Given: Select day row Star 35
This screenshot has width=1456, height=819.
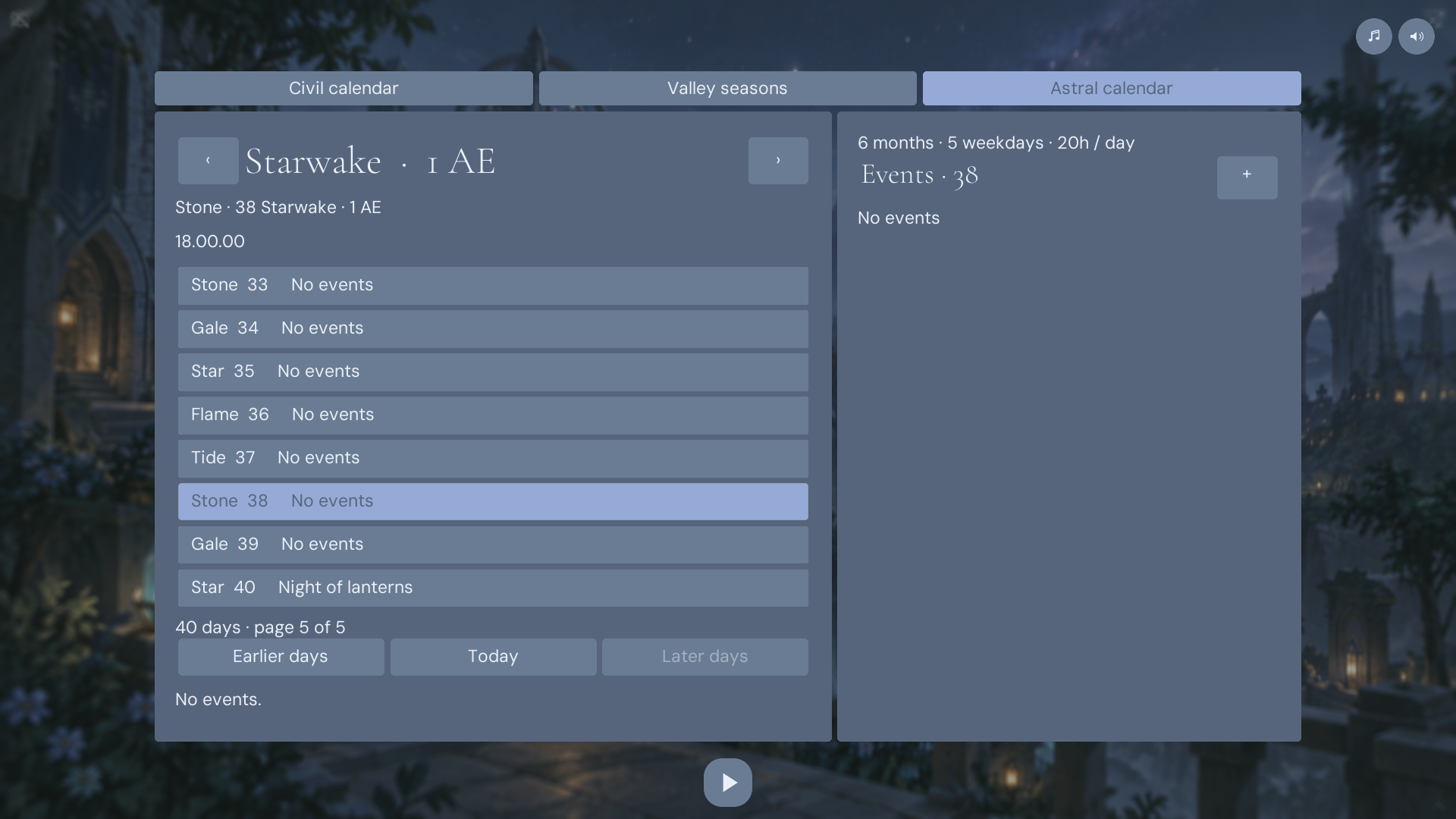Looking at the screenshot, I should (x=493, y=372).
